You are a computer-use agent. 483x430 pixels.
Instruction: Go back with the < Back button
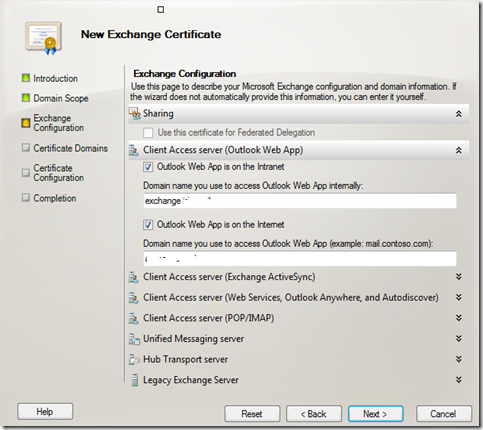tap(314, 414)
